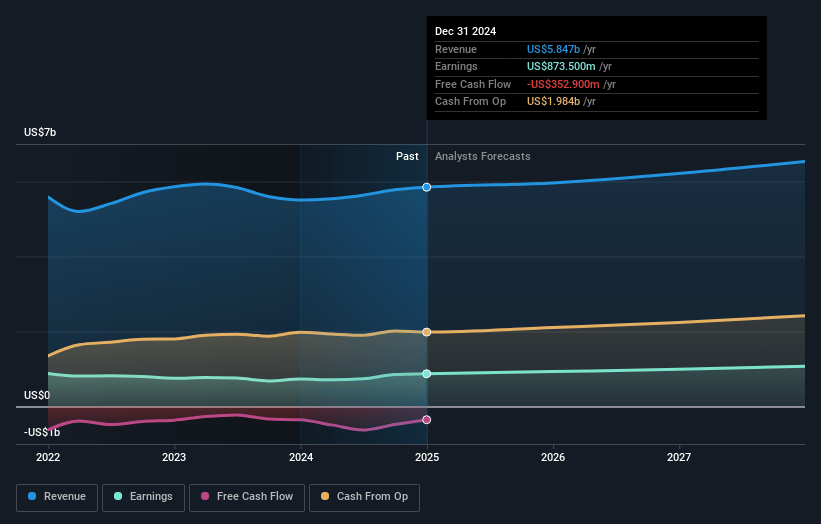The height and width of the screenshot is (524, 821).
Task: Click the Past section label
Action: 407,157
